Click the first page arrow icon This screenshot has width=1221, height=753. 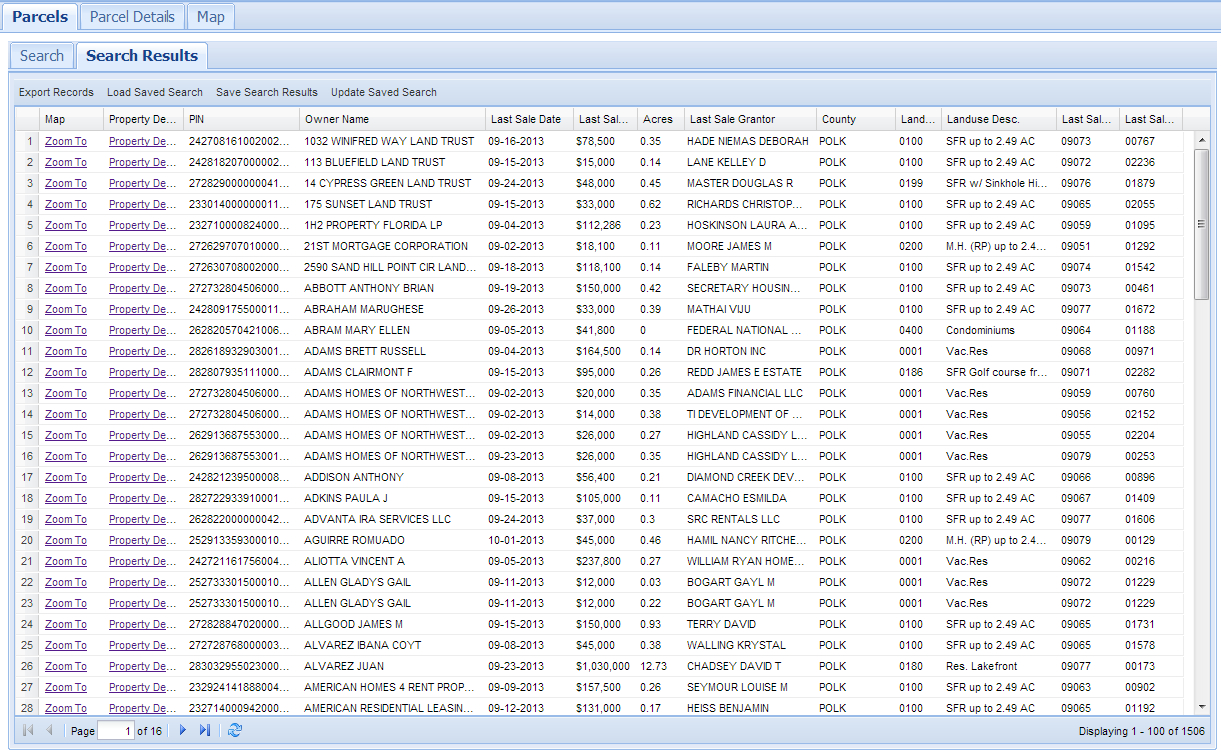coord(28,731)
